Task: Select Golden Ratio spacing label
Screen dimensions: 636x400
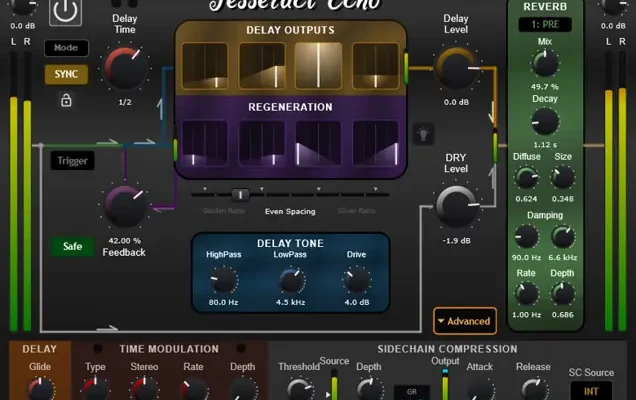Action: (x=224, y=211)
